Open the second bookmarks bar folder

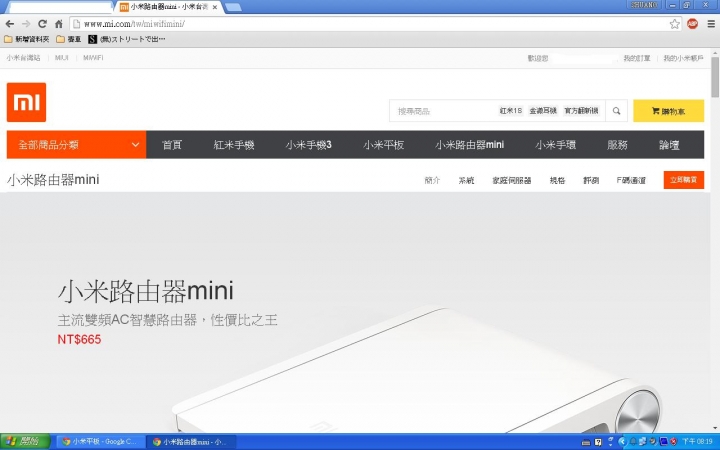tap(69, 39)
